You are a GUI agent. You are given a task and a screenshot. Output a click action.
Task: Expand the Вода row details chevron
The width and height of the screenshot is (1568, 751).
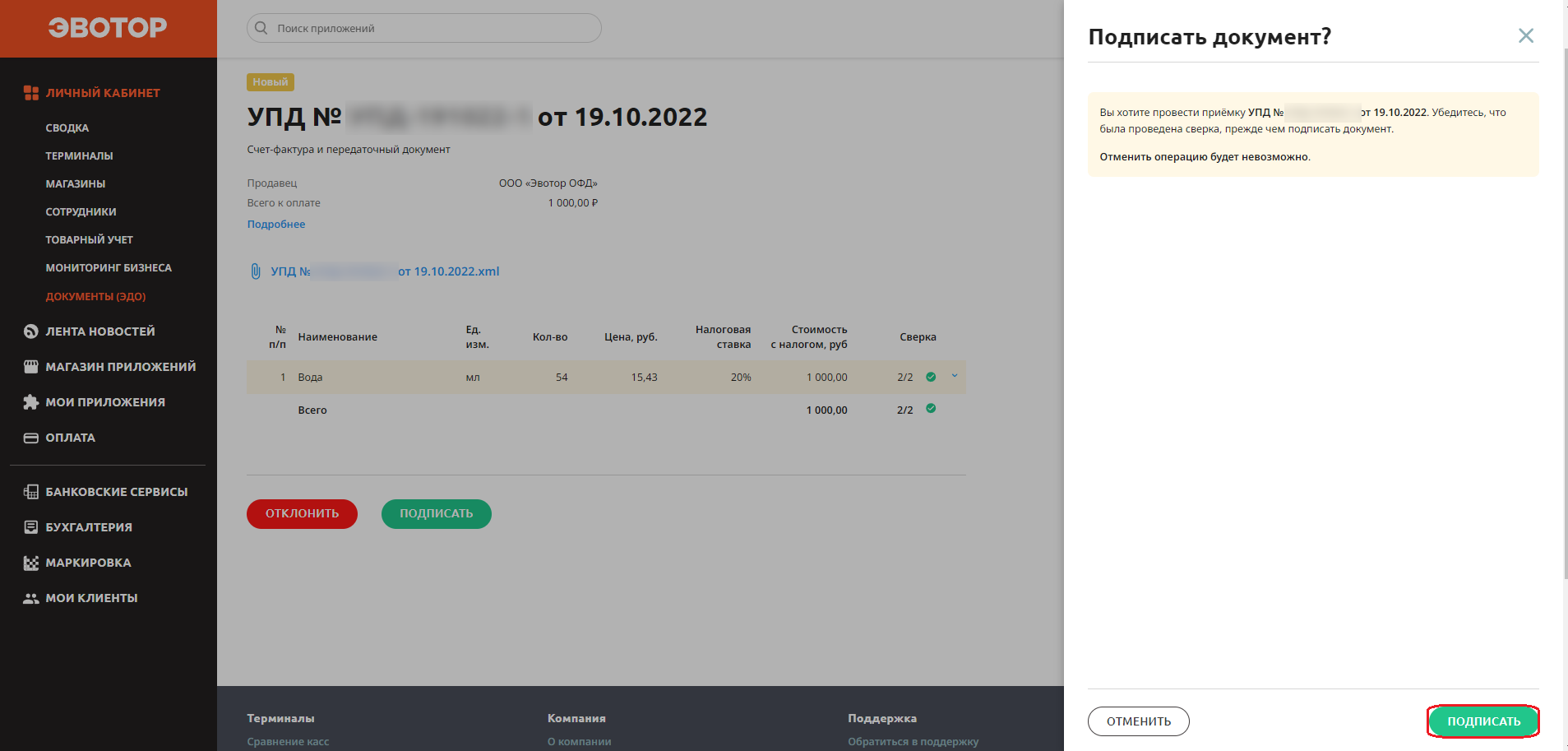[955, 376]
